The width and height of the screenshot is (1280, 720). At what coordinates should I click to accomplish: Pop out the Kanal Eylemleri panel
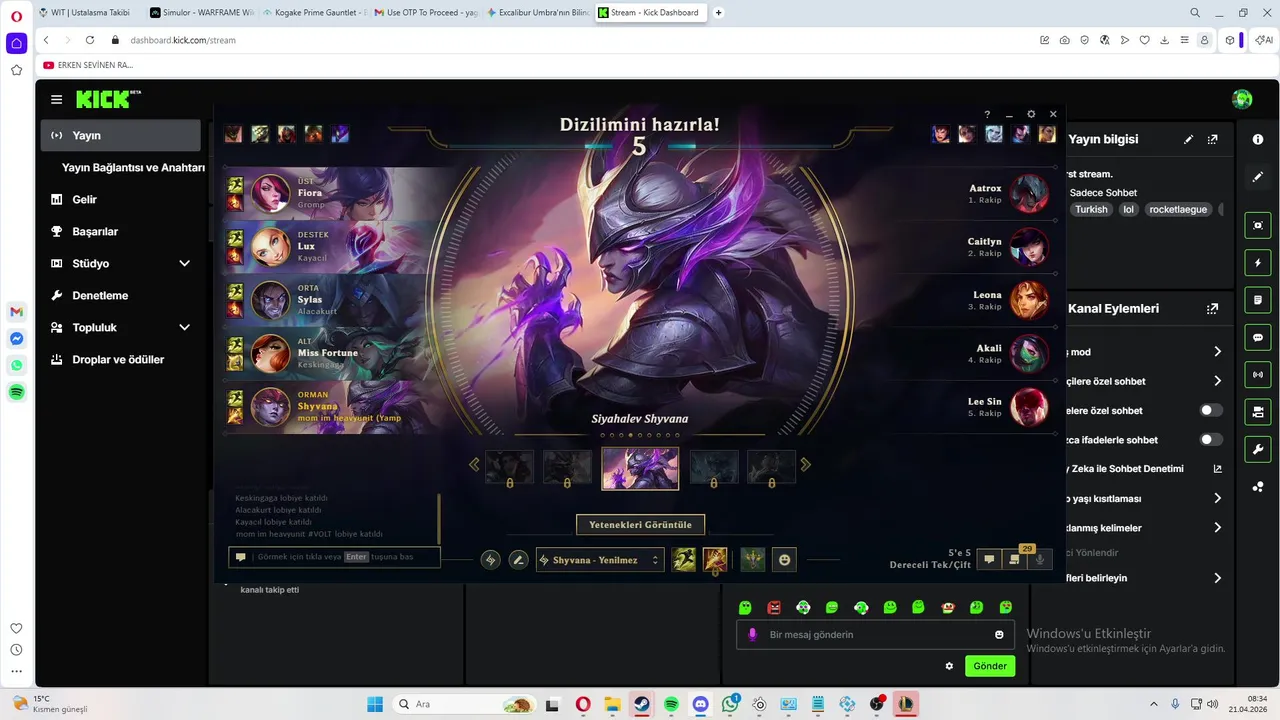[1212, 309]
